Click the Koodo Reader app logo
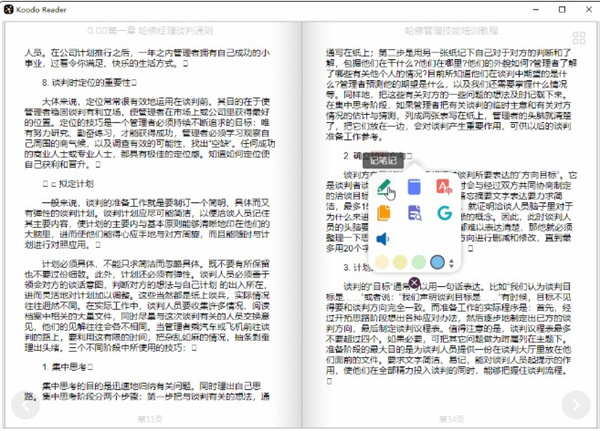Screen dimensions: 600x431 pos(9,10)
